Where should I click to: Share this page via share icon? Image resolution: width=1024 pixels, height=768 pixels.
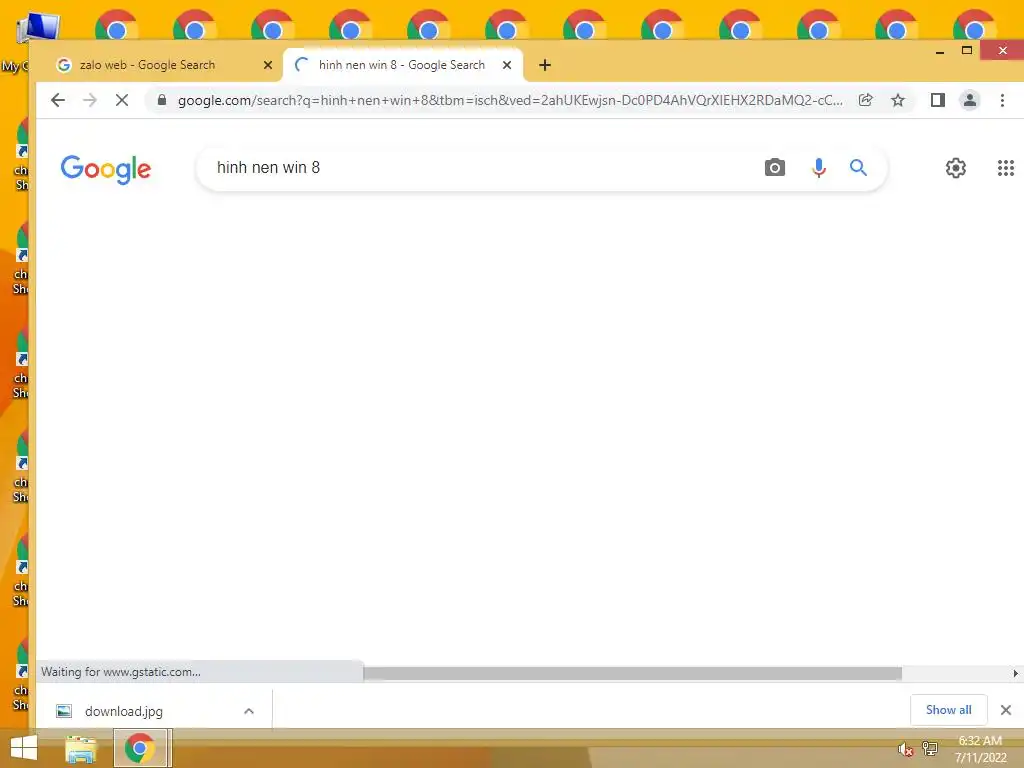[865, 100]
